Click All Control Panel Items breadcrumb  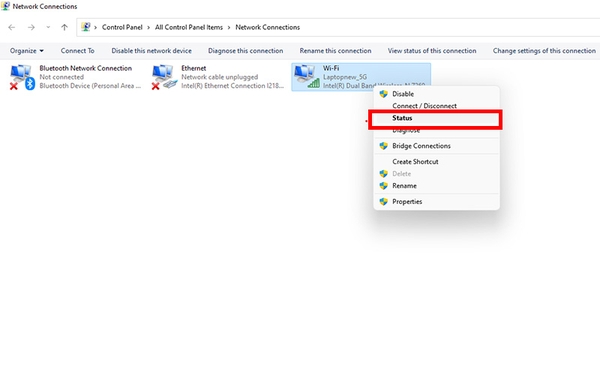tap(189, 28)
